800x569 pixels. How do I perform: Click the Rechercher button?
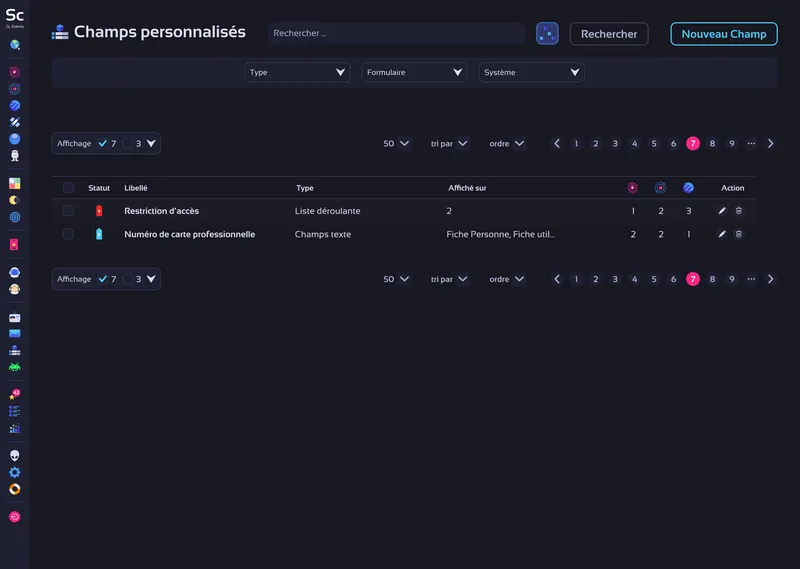(x=609, y=34)
